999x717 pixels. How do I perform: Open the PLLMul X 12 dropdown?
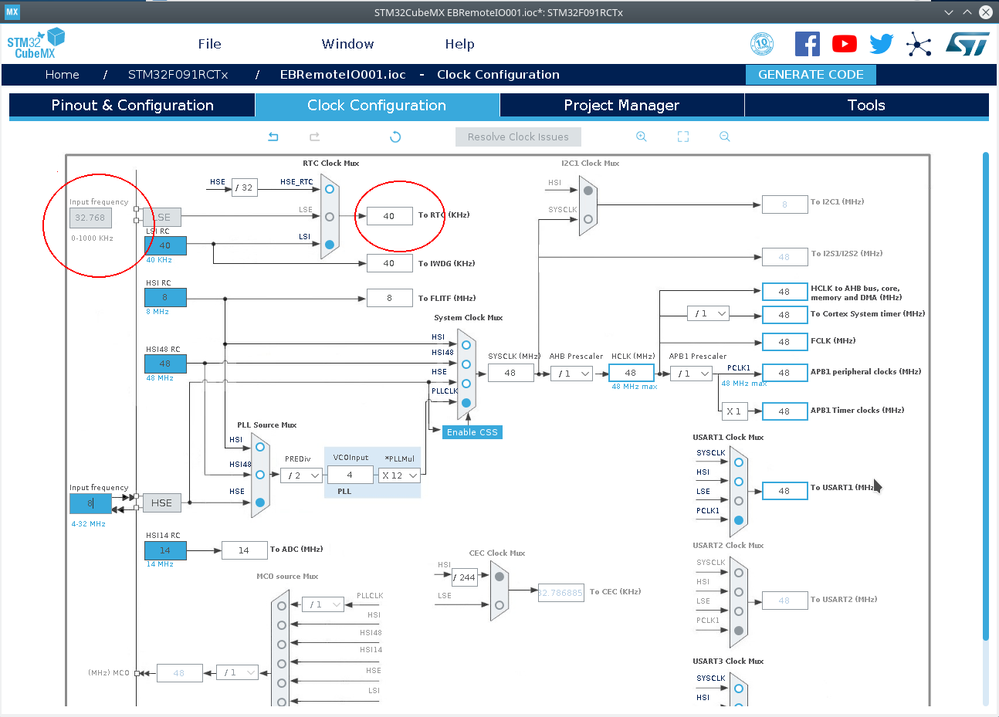399,475
